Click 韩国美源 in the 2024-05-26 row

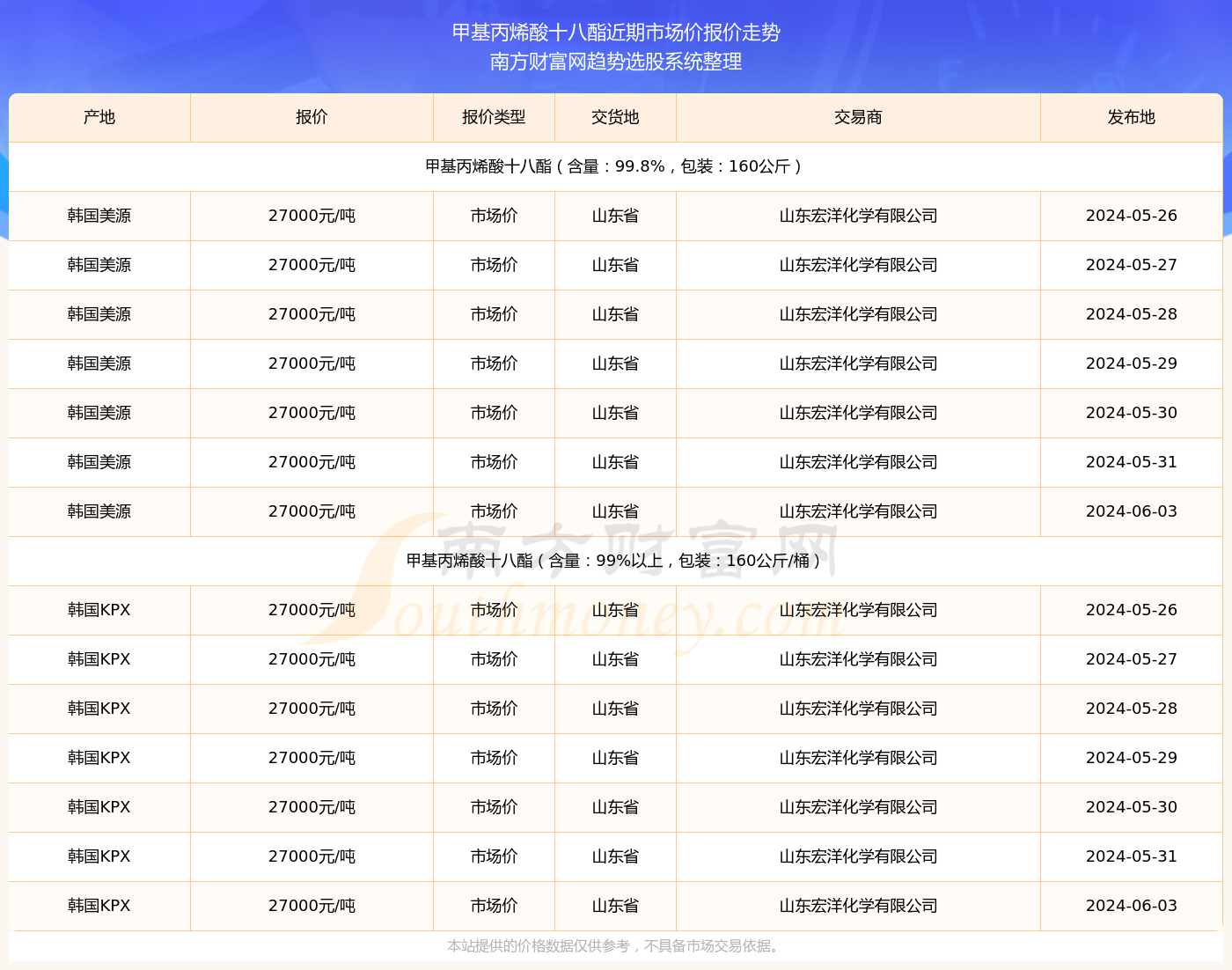99,216
